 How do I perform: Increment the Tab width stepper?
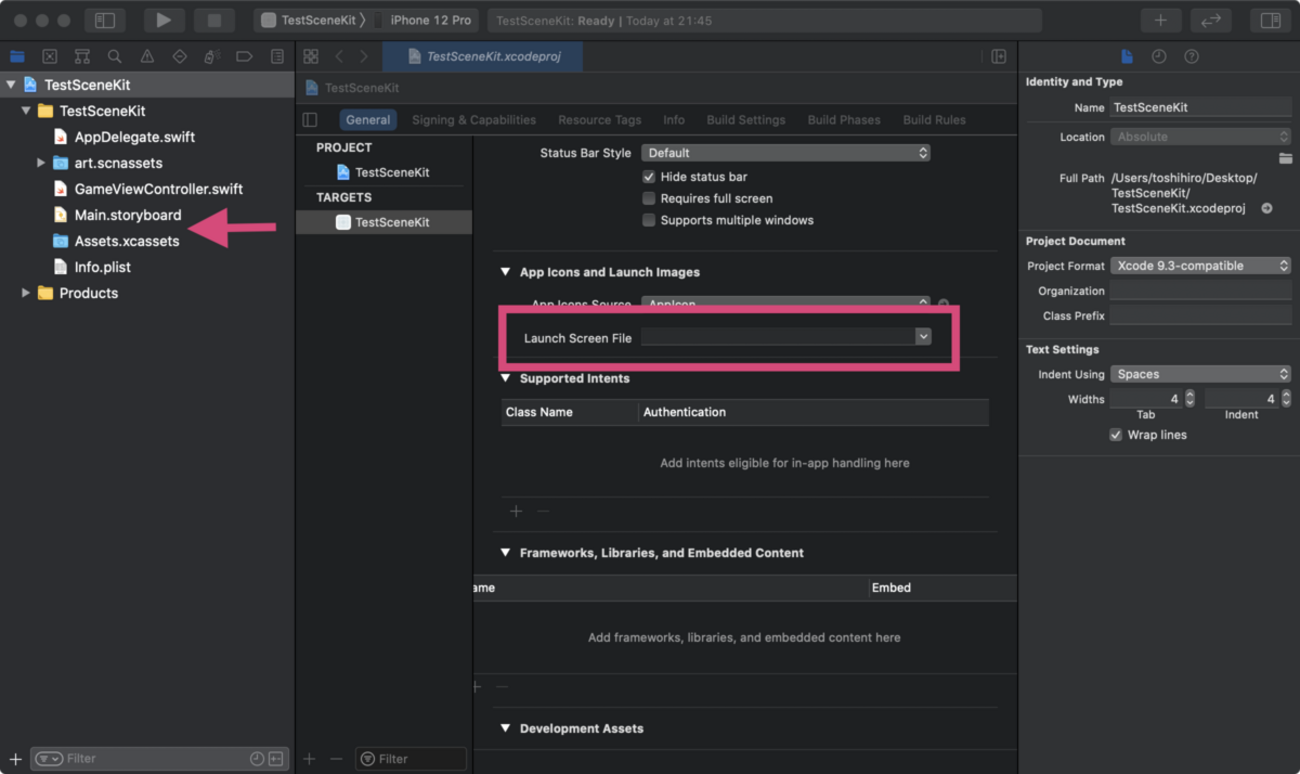tap(1190, 395)
